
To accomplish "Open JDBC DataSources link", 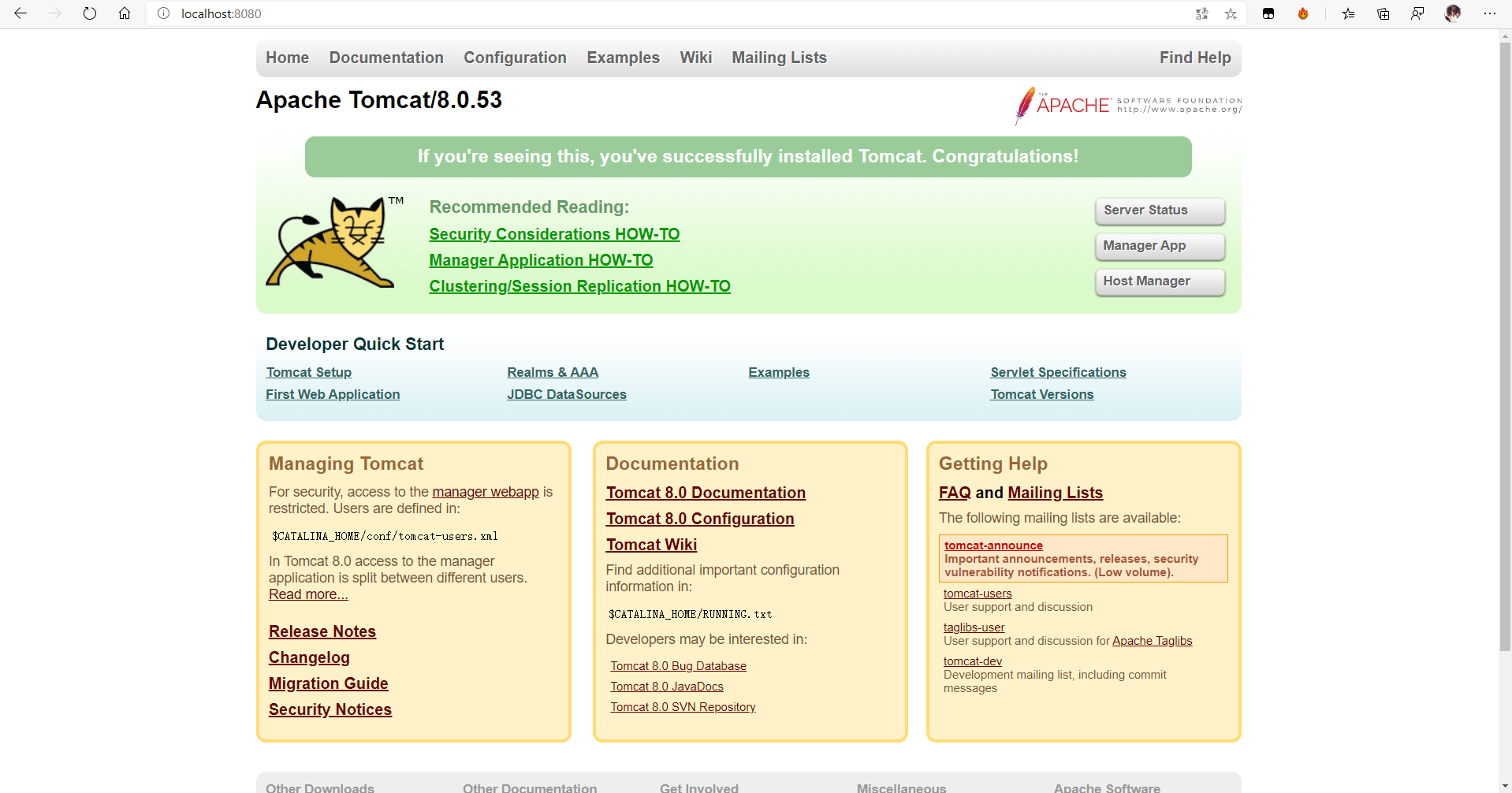I will click(567, 394).
